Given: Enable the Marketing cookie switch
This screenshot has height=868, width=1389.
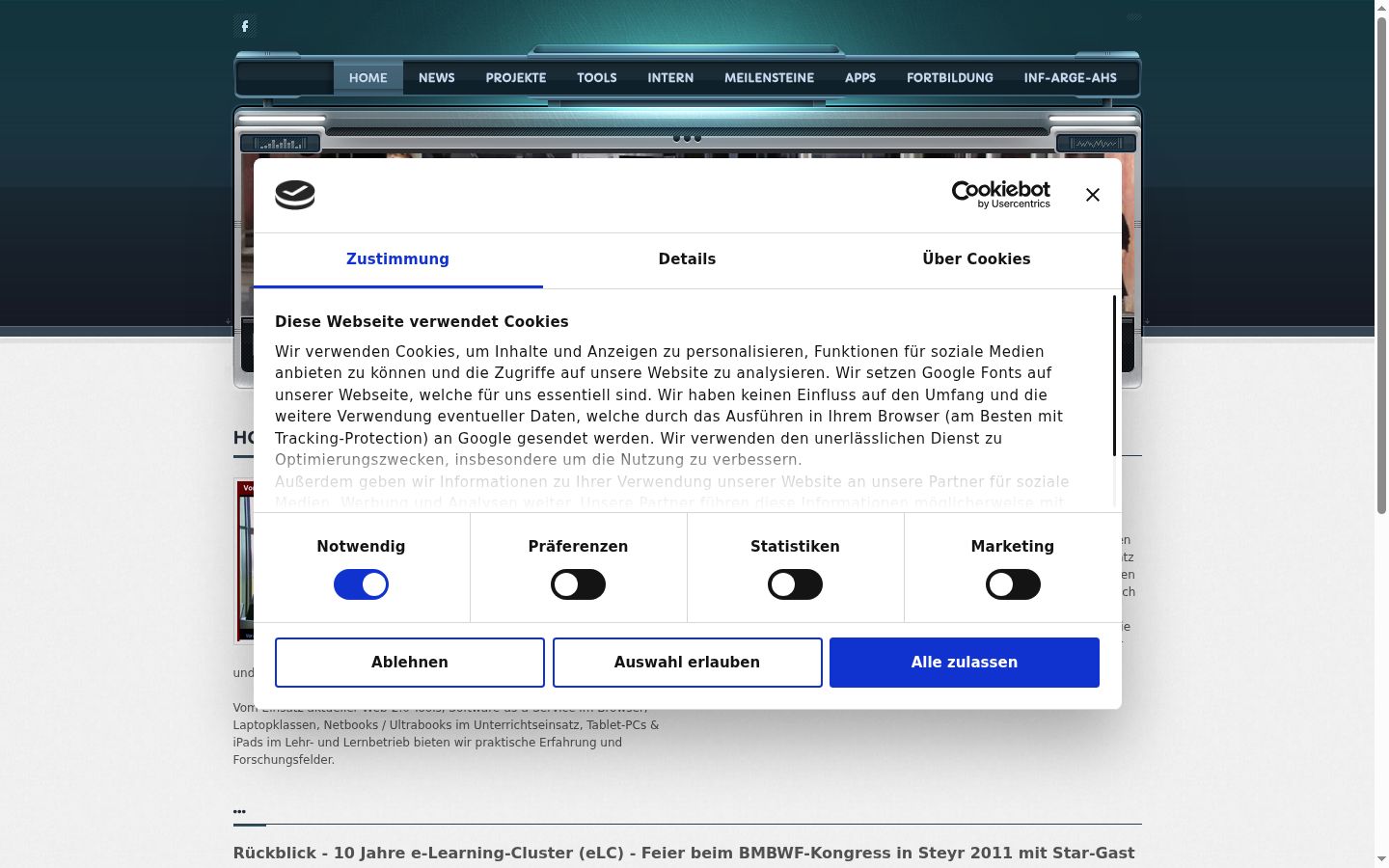Looking at the screenshot, I should click(1013, 584).
